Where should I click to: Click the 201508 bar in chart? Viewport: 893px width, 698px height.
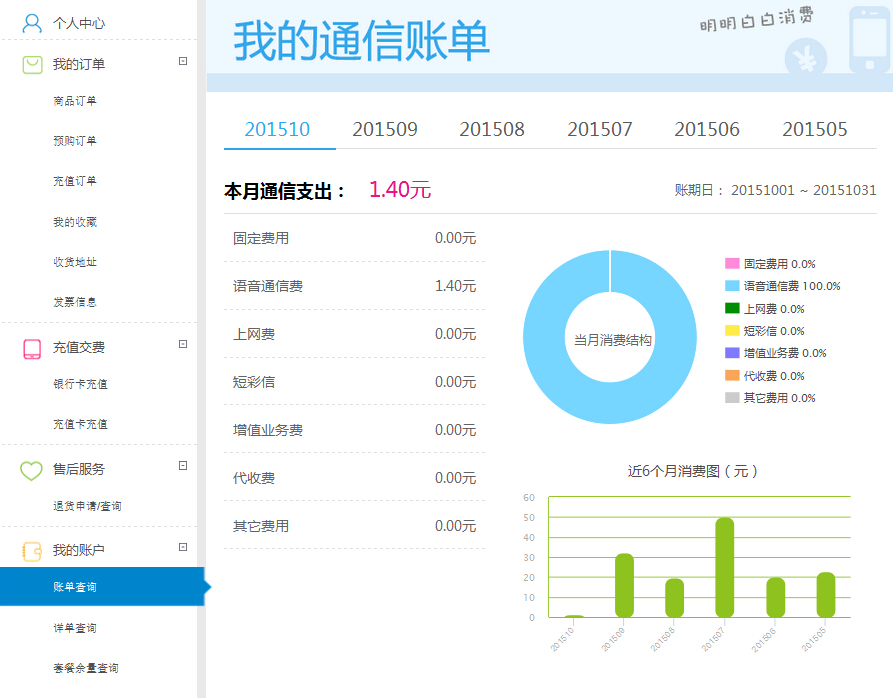[674, 598]
